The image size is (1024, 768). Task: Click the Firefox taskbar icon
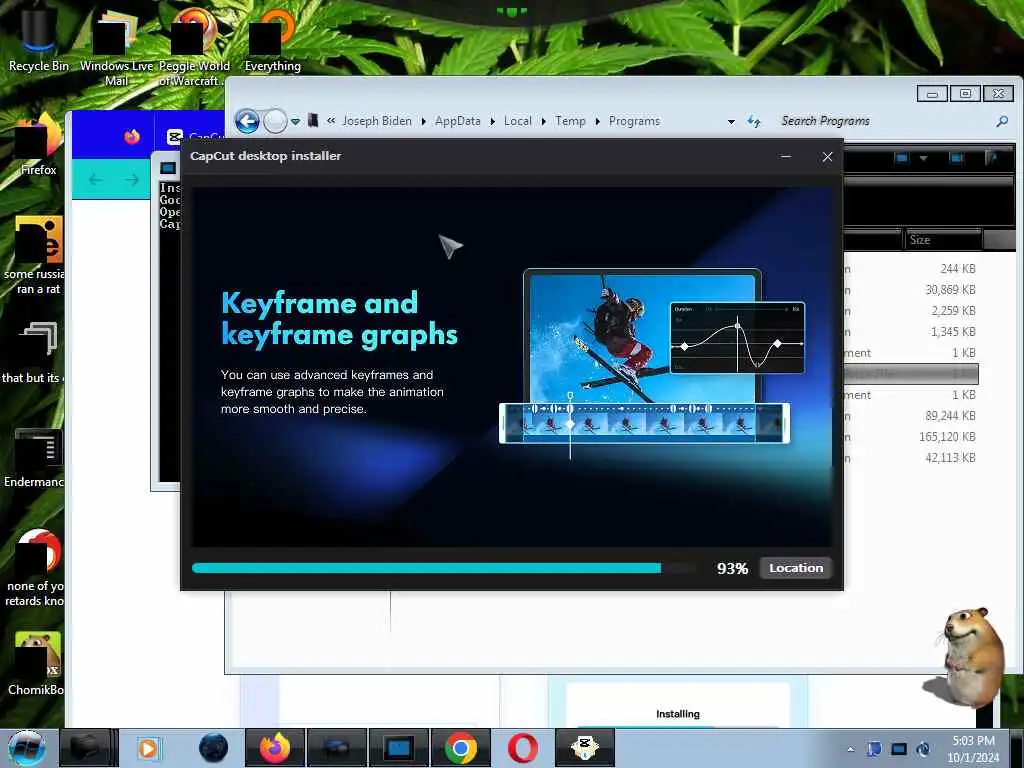click(274, 748)
